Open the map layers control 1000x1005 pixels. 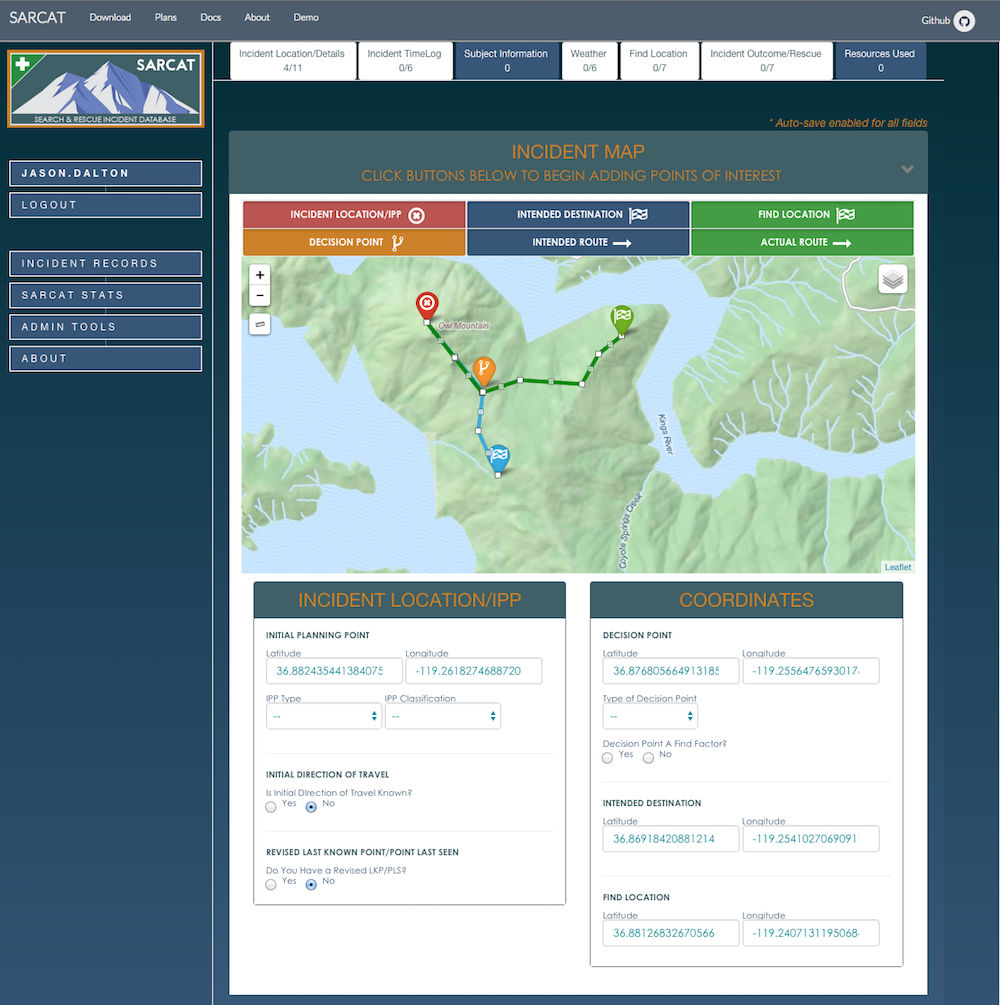(893, 279)
